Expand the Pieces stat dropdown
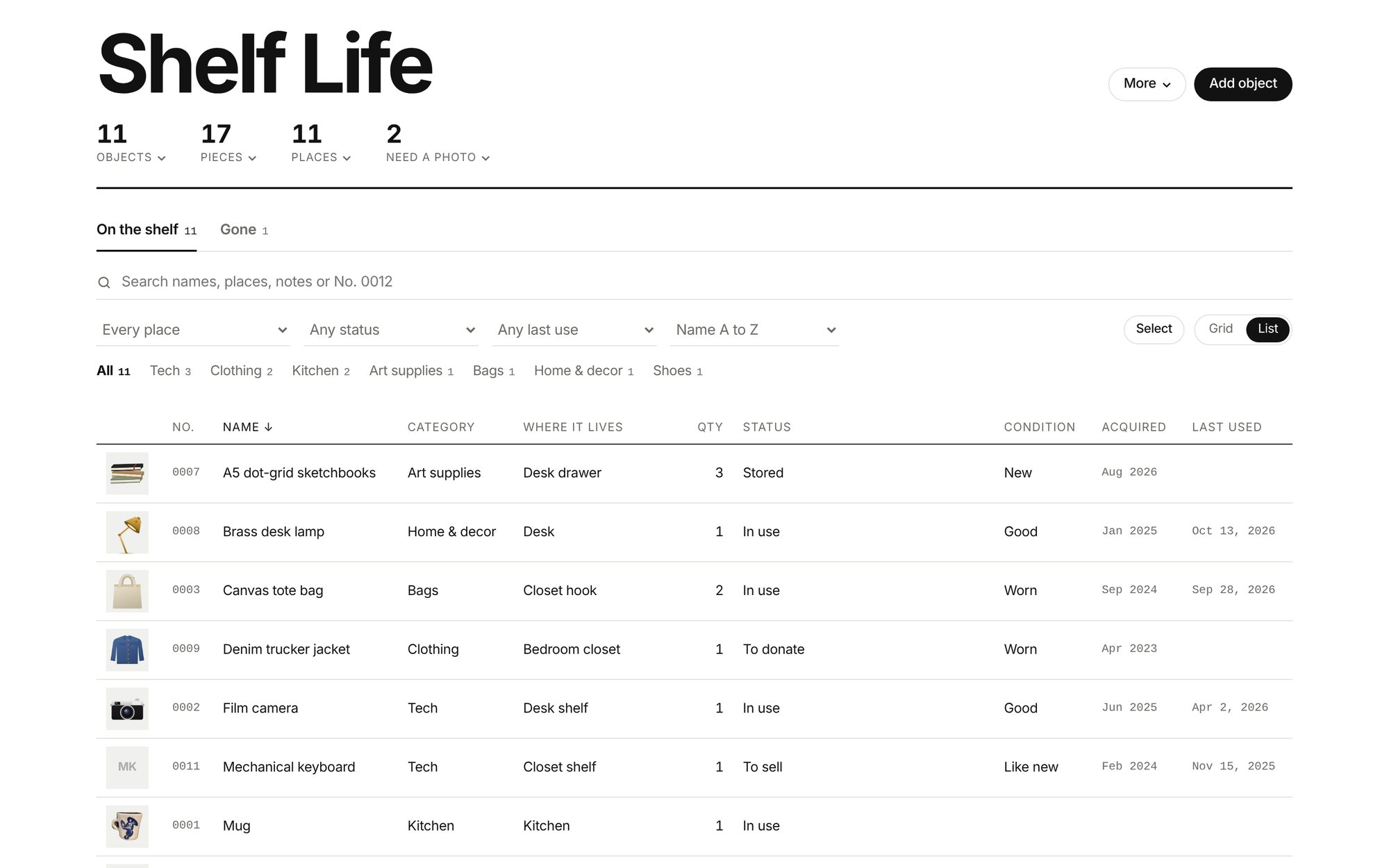The width and height of the screenshot is (1389, 868). [x=228, y=144]
